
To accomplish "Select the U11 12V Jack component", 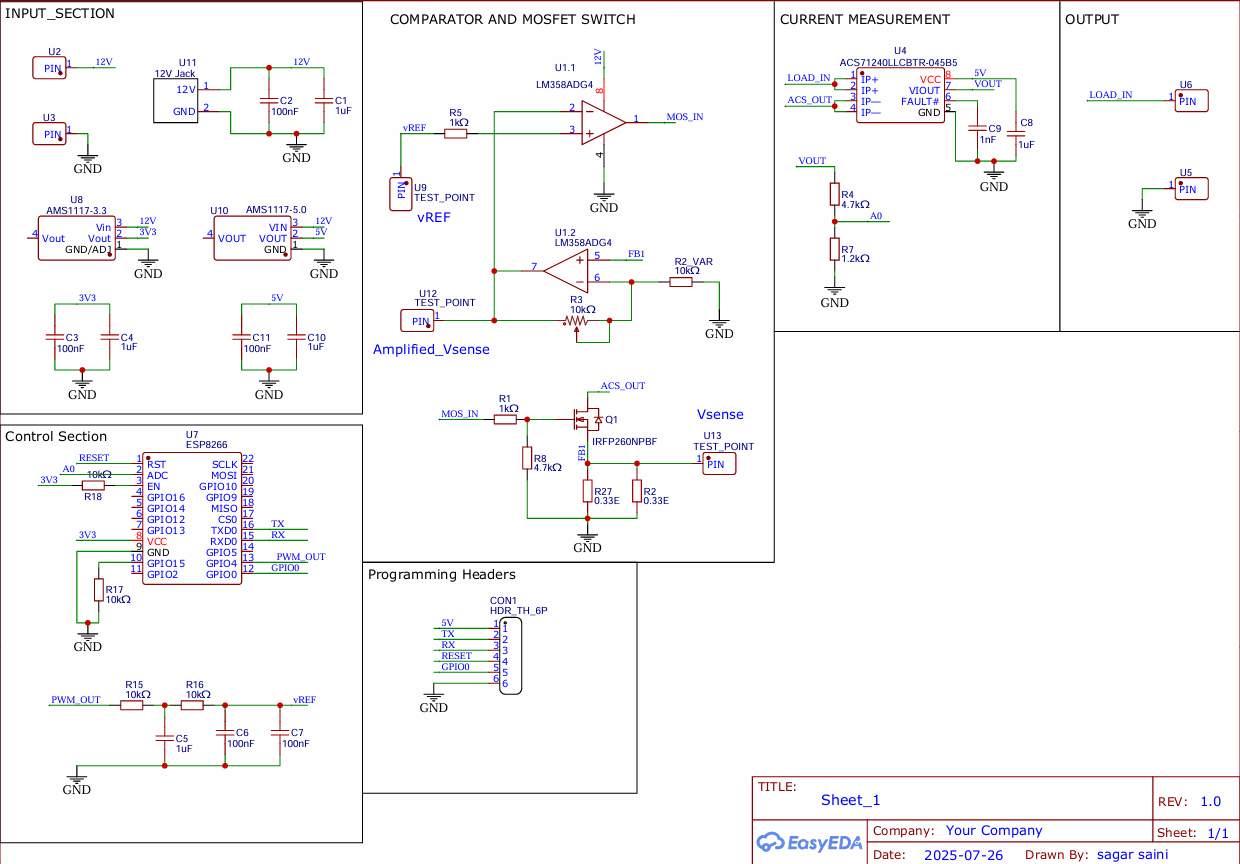I will pyautogui.click(x=175, y=100).
